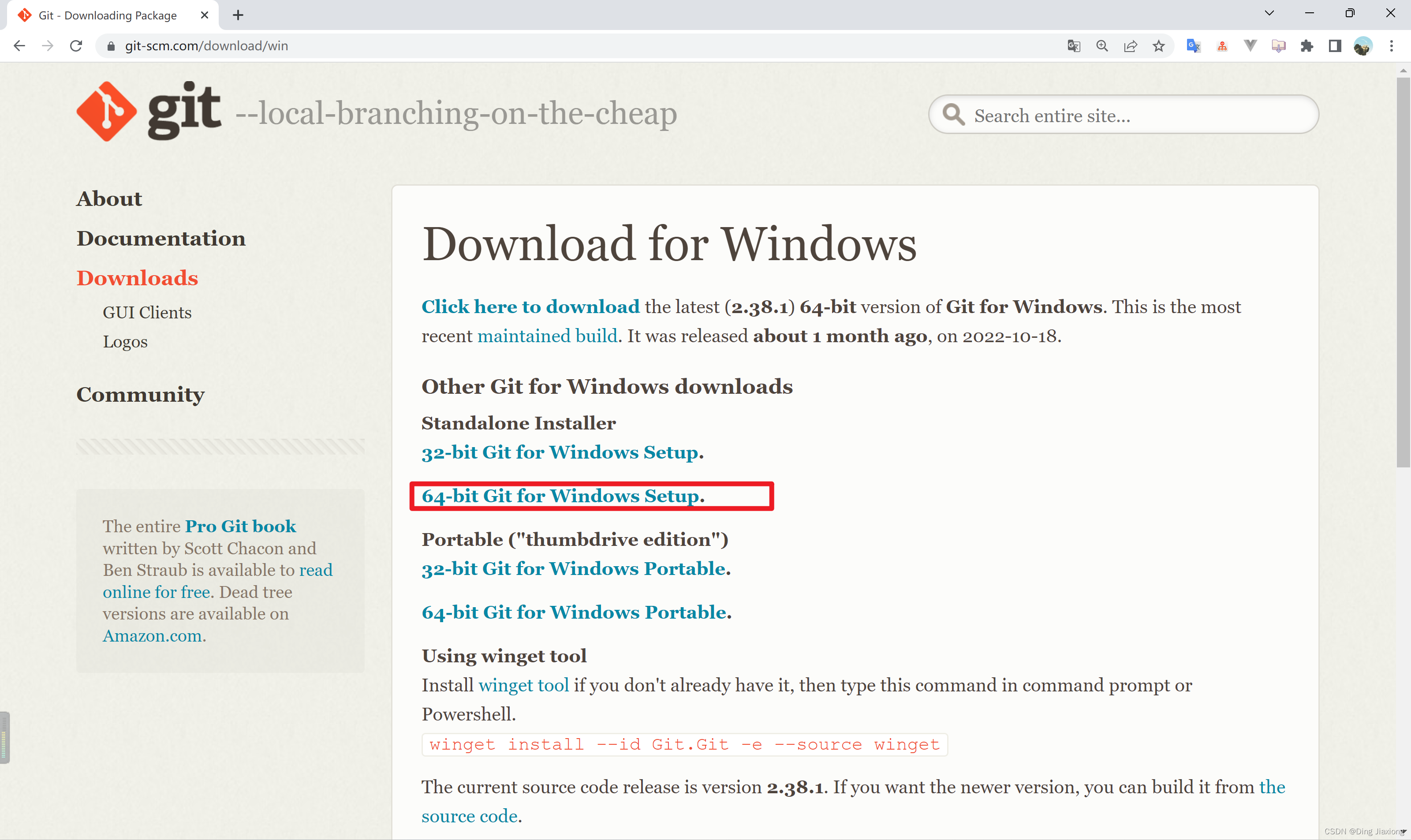The height and width of the screenshot is (840, 1411).
Task: Open the Community section
Action: coord(140,395)
